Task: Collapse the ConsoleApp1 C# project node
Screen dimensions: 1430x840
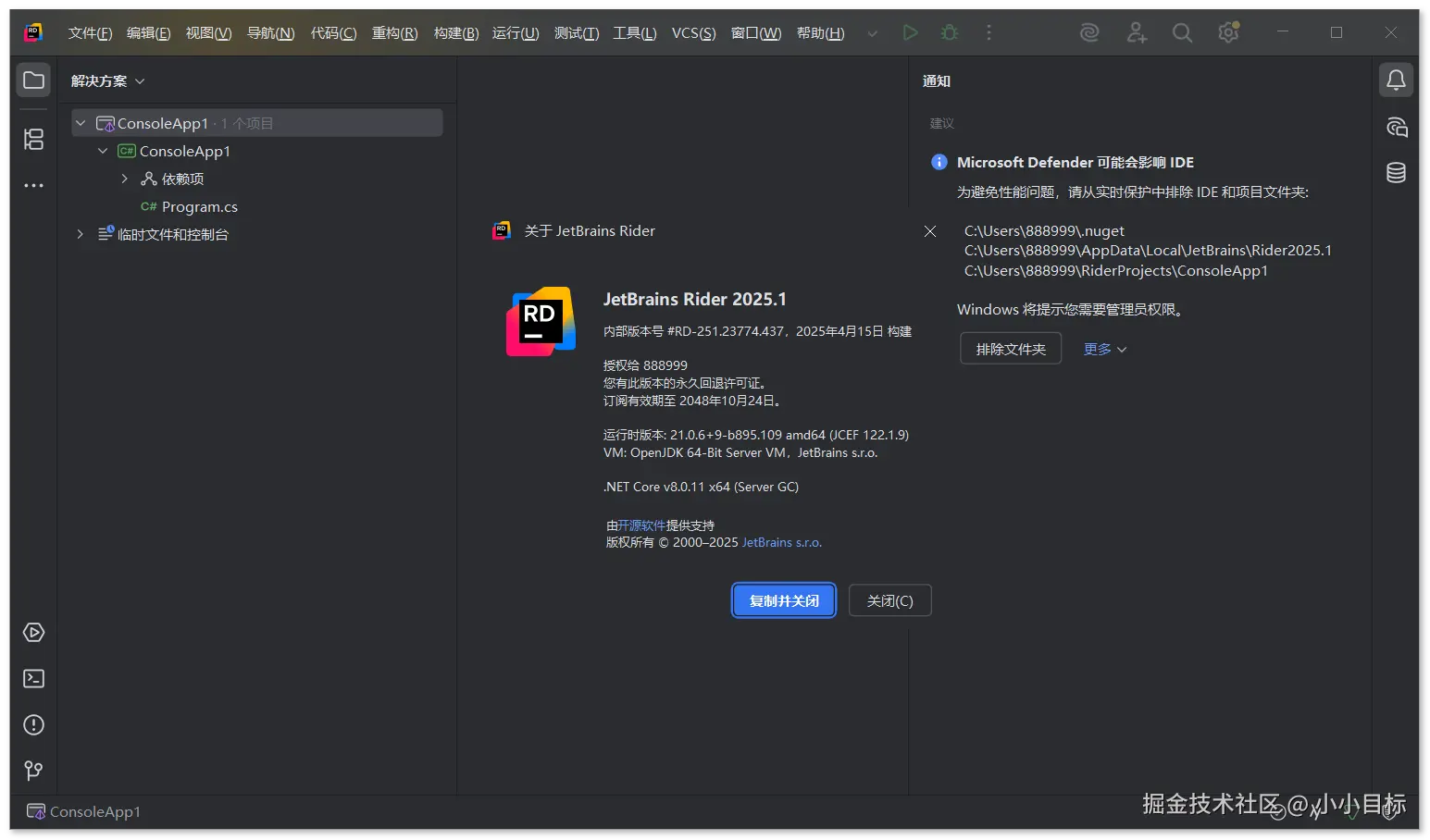Action: [x=103, y=151]
